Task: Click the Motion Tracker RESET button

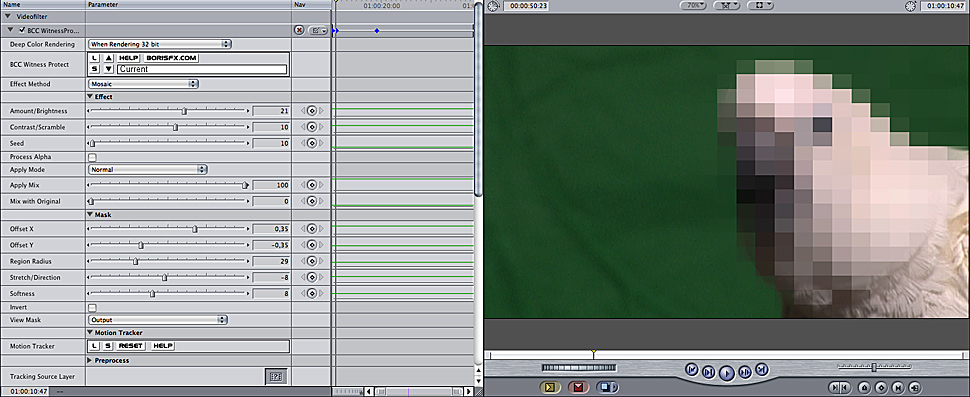Action: [131, 346]
